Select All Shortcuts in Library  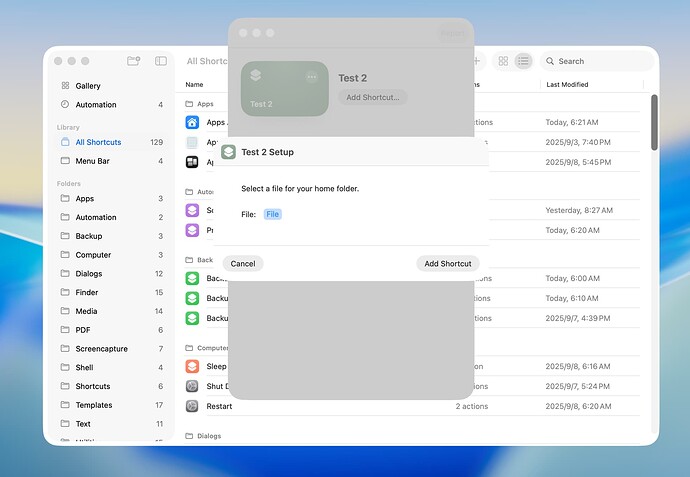coord(98,142)
